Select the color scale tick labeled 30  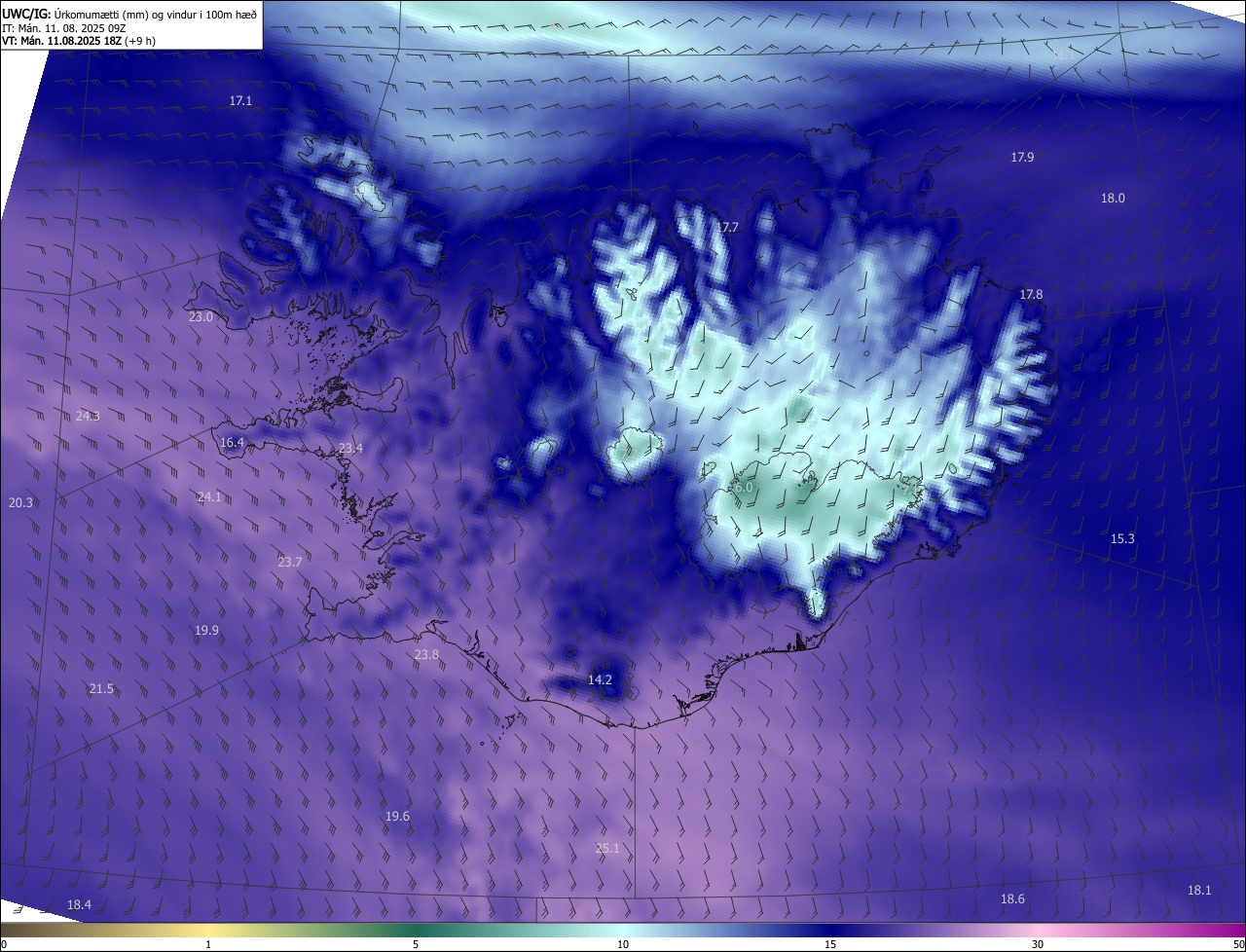pos(1038,944)
